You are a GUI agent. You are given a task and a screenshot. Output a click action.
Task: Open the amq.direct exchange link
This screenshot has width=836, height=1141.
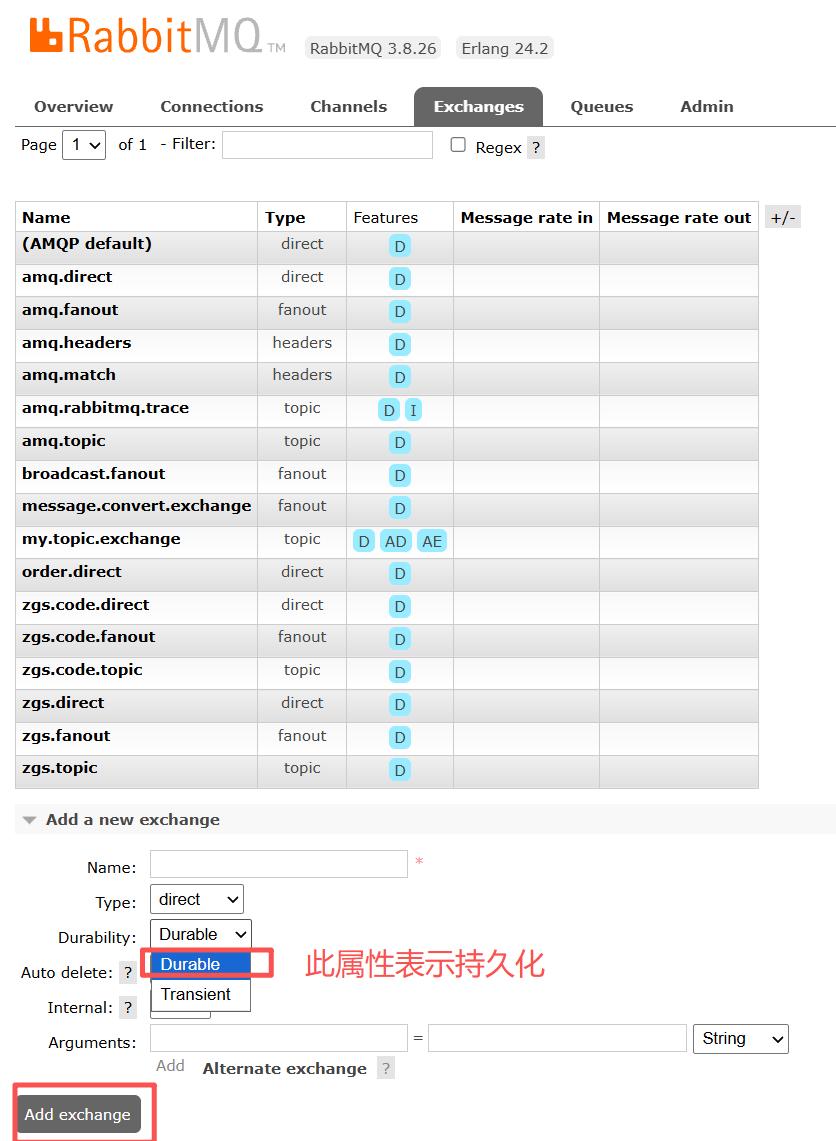(67, 277)
